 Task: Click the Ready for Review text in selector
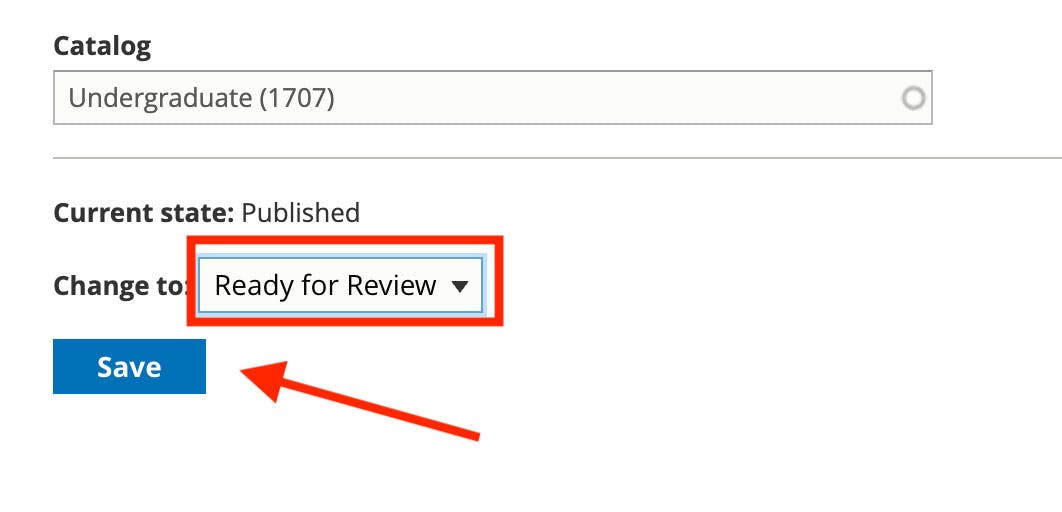[x=325, y=286]
